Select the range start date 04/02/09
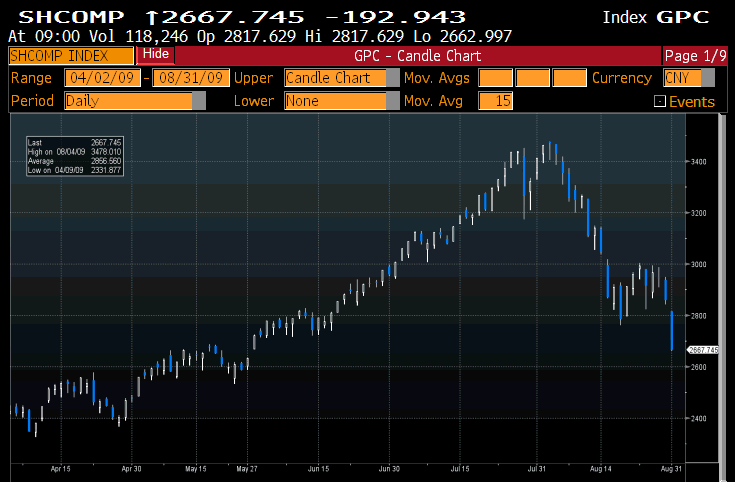 point(102,78)
